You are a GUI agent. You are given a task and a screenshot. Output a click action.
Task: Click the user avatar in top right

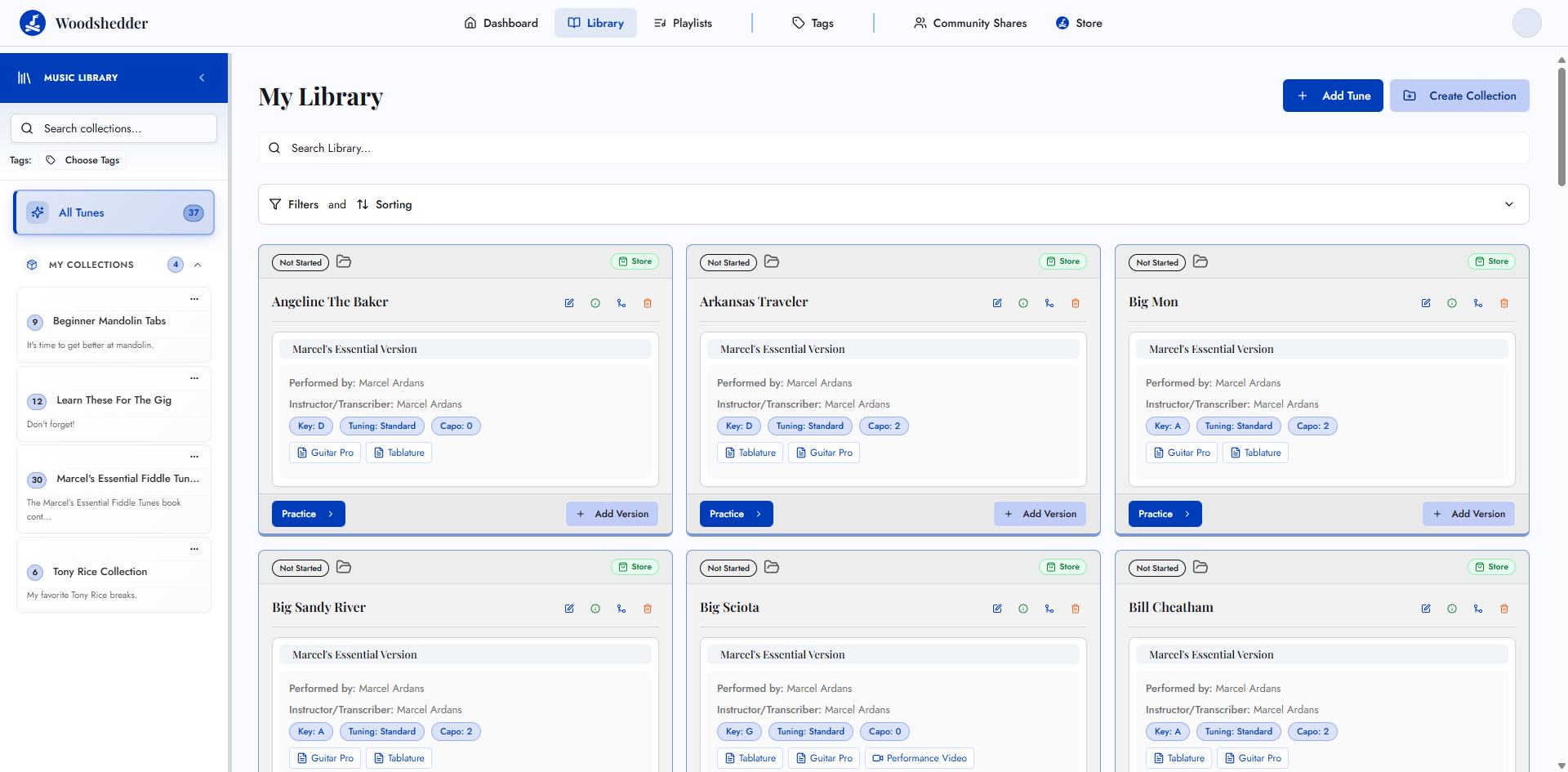[1526, 23]
